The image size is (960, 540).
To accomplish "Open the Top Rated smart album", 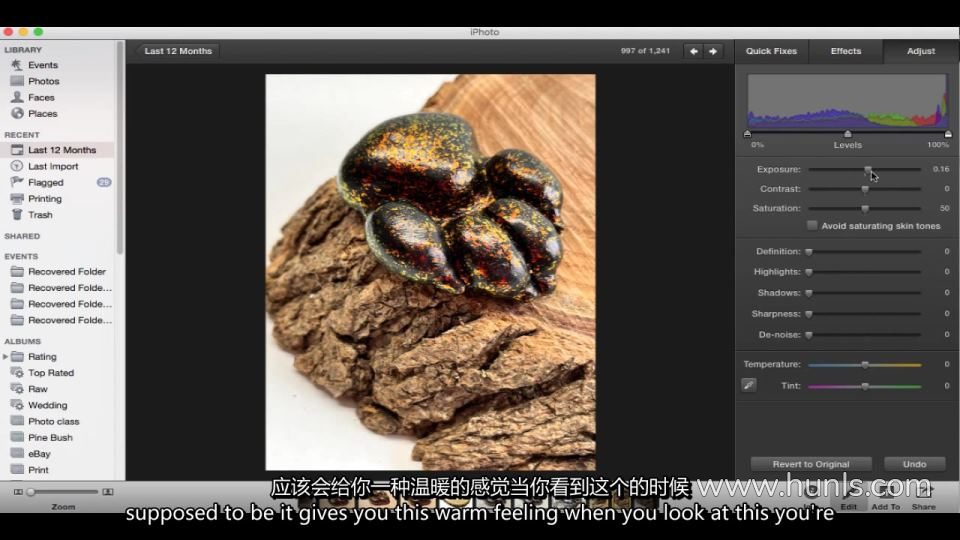I will tap(51, 373).
